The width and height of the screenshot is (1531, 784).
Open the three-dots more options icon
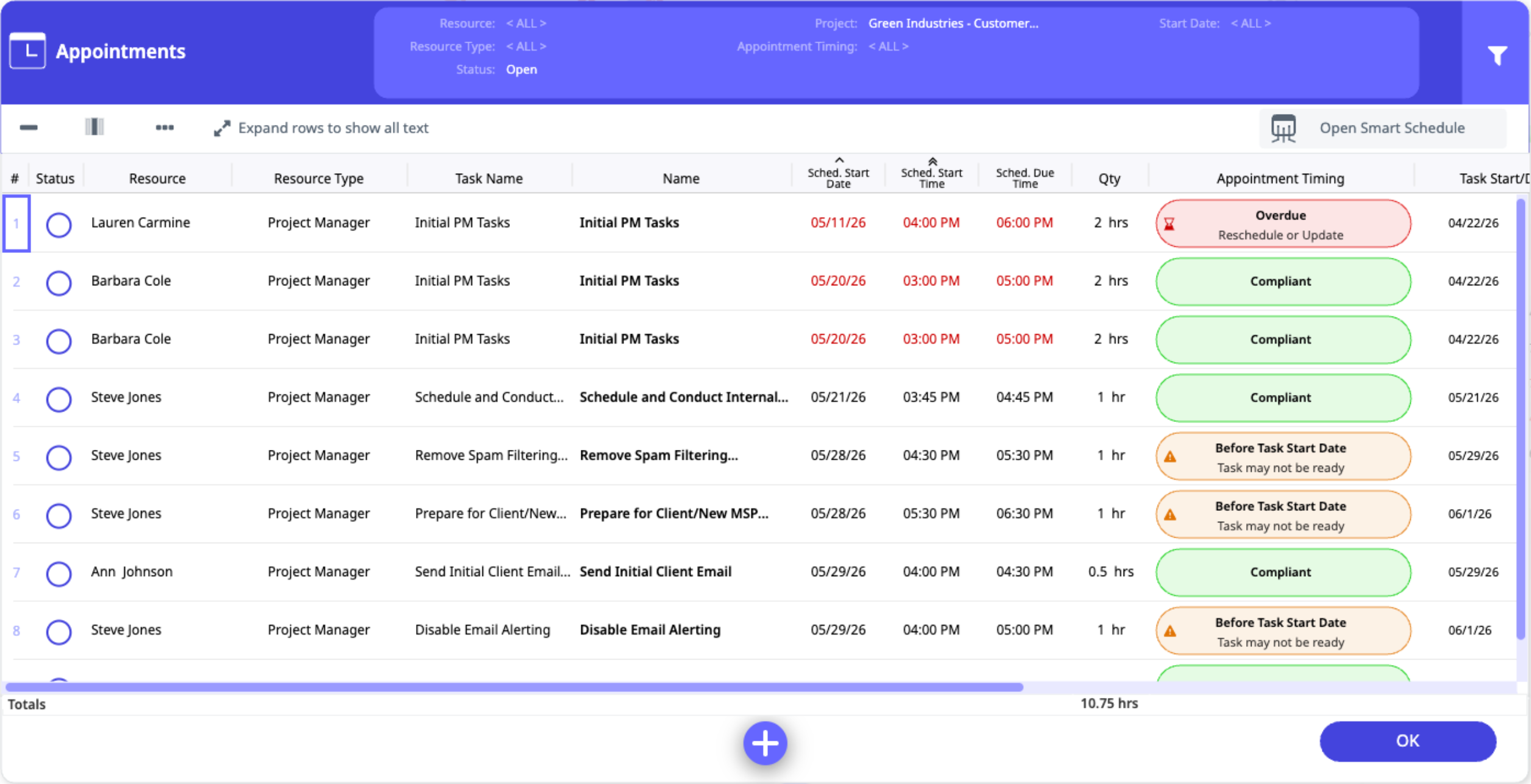165,127
